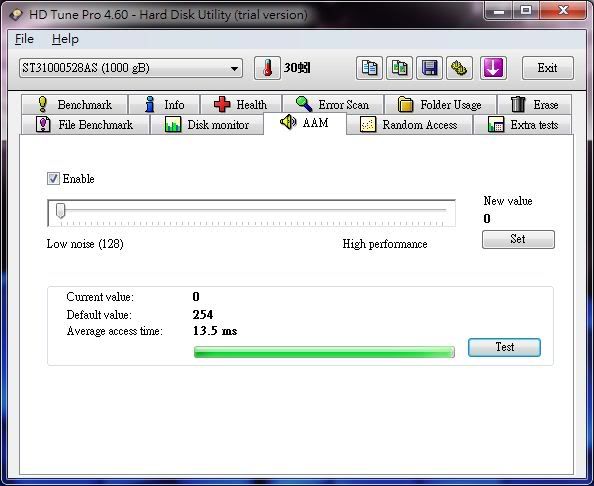Click the Set button

tap(518, 239)
